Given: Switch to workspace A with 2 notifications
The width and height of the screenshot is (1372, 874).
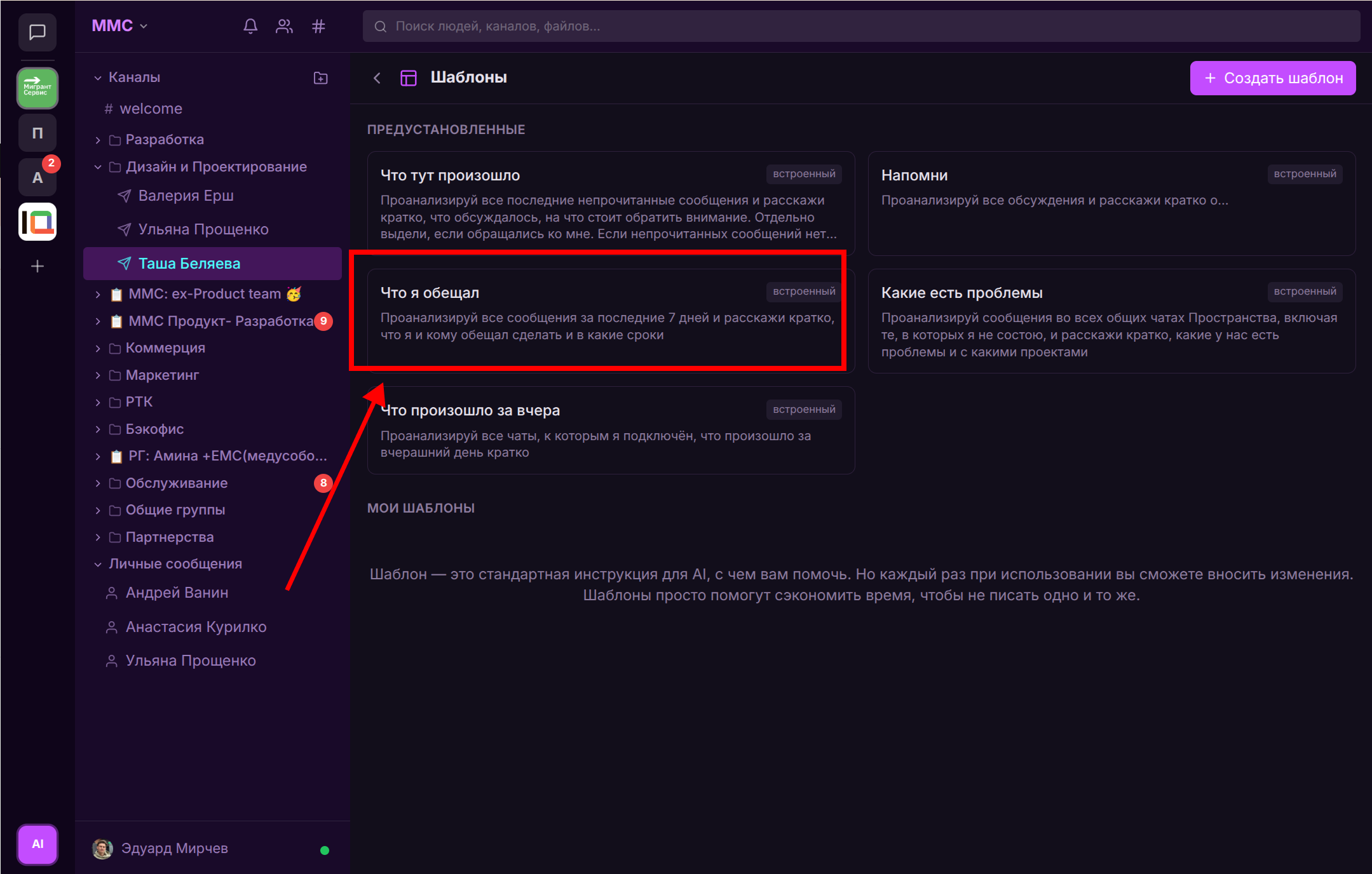Looking at the screenshot, I should 37,177.
